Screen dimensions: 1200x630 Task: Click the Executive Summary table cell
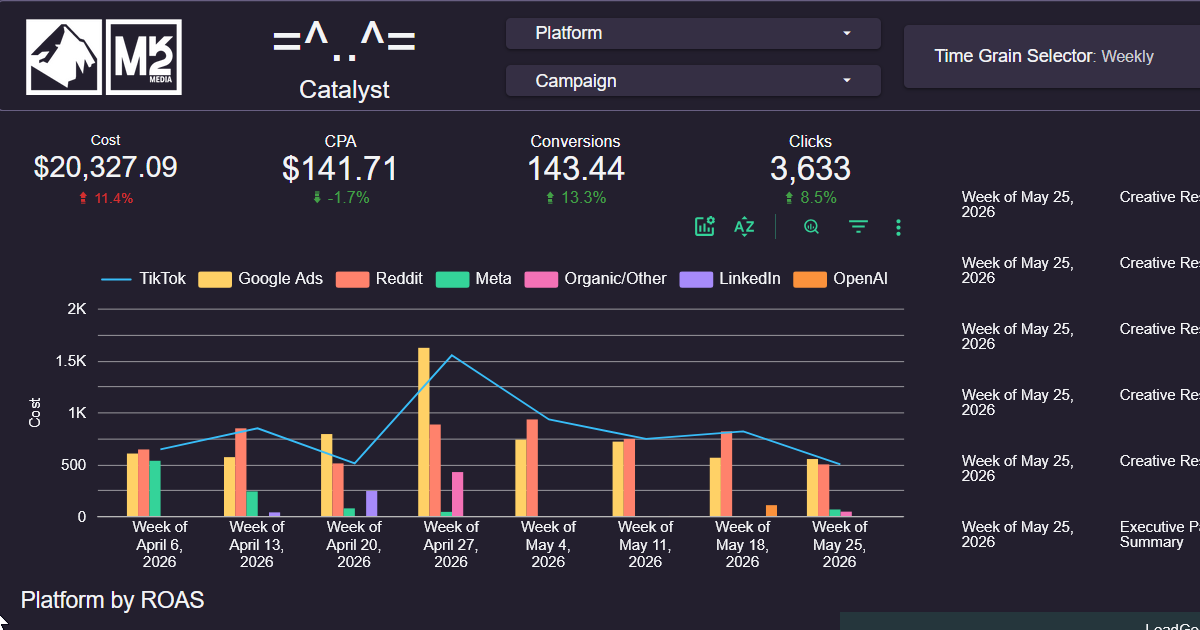pos(1159,534)
